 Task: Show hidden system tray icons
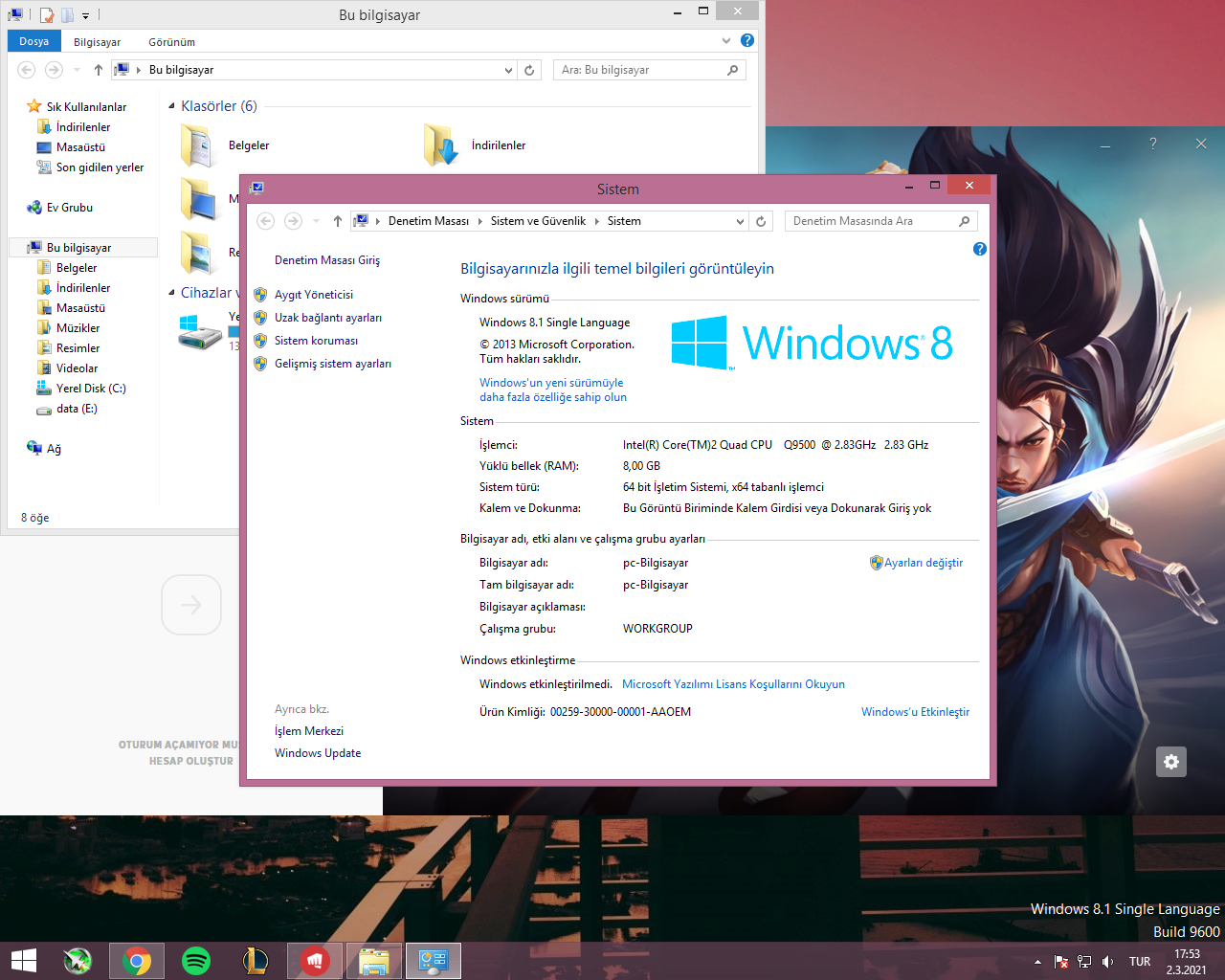[x=1037, y=962]
